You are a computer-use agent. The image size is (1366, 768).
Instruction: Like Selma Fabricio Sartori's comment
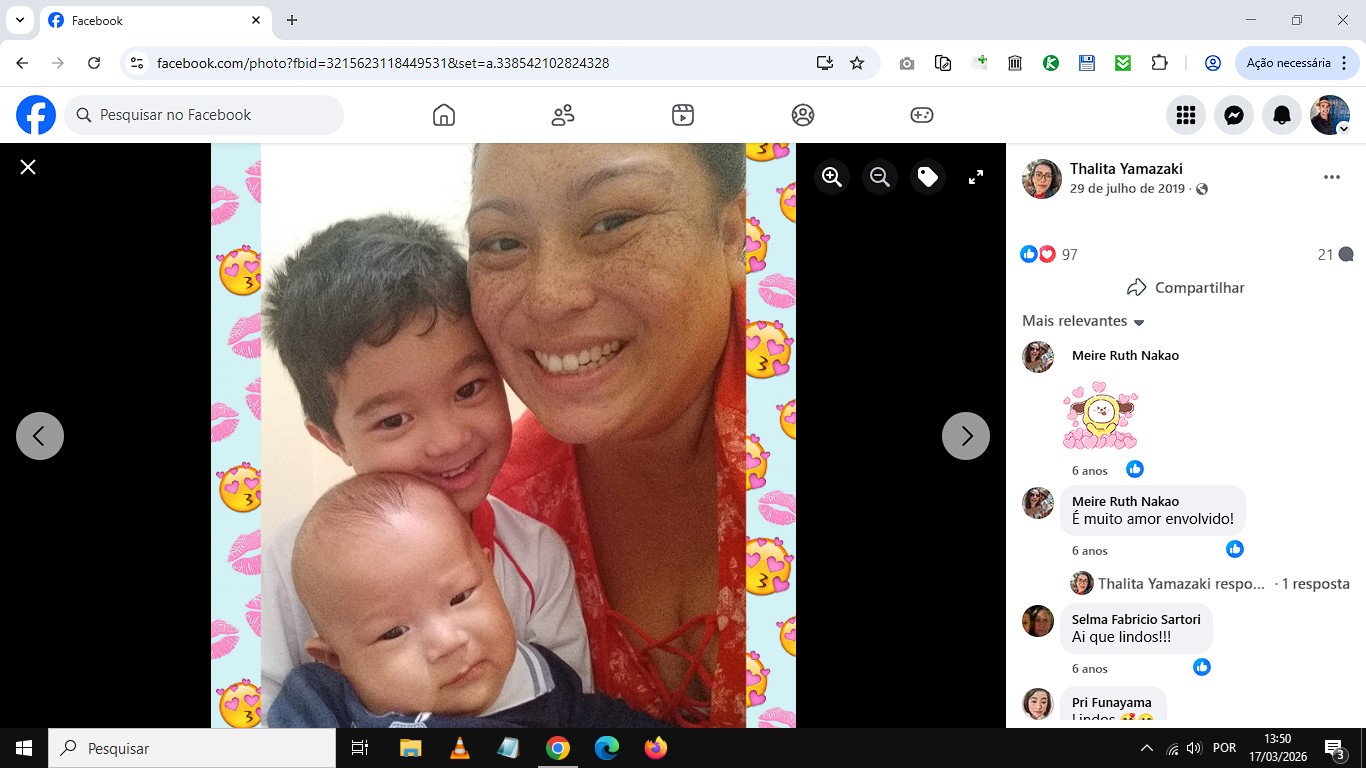tap(1202, 667)
